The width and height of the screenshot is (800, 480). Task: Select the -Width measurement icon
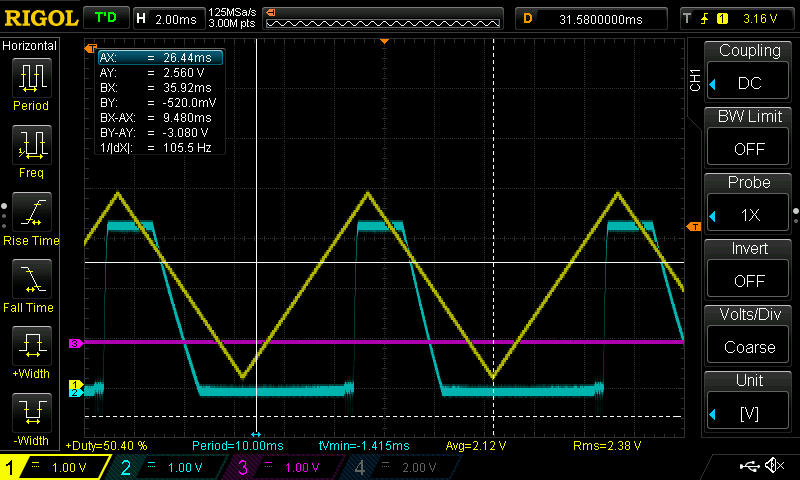click(x=32, y=413)
